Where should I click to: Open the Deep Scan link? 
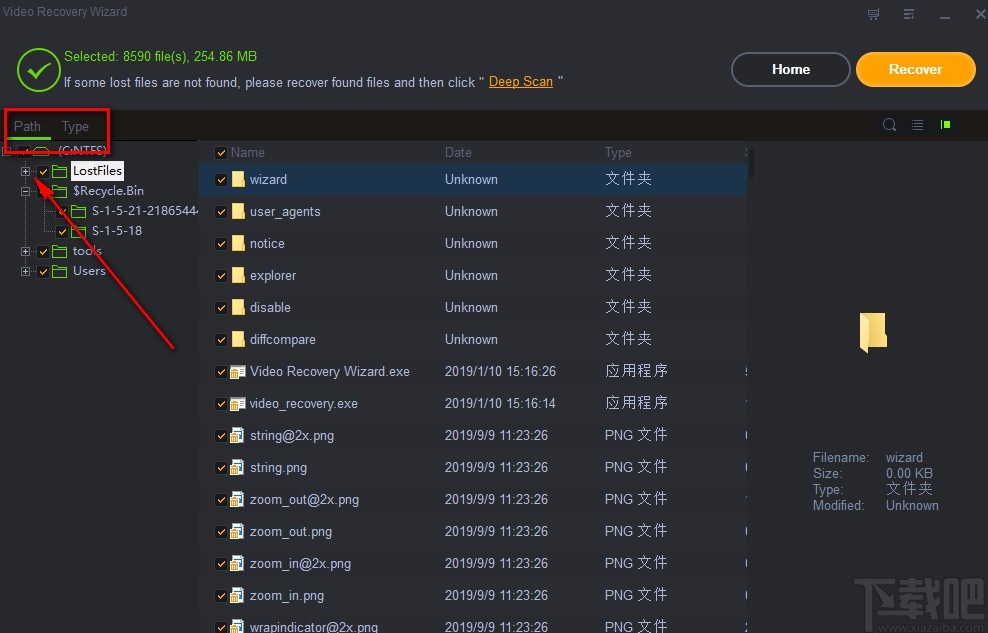[x=520, y=82]
